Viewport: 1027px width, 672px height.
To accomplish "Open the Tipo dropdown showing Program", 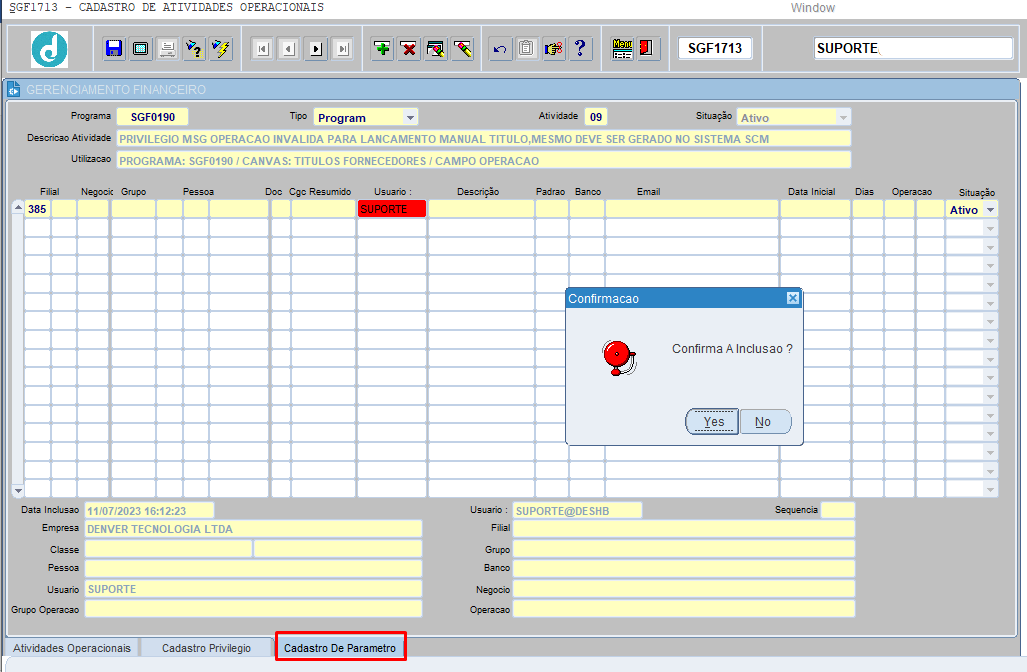I will 410,118.
